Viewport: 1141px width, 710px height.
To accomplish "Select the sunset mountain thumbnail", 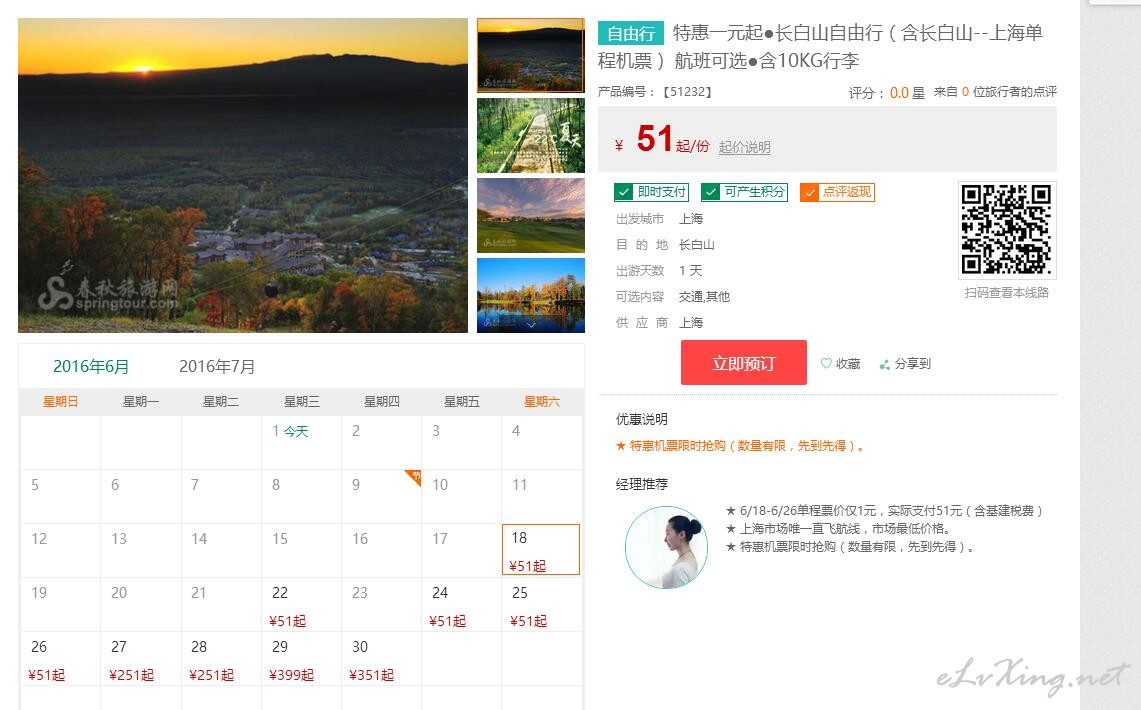I will point(530,56).
